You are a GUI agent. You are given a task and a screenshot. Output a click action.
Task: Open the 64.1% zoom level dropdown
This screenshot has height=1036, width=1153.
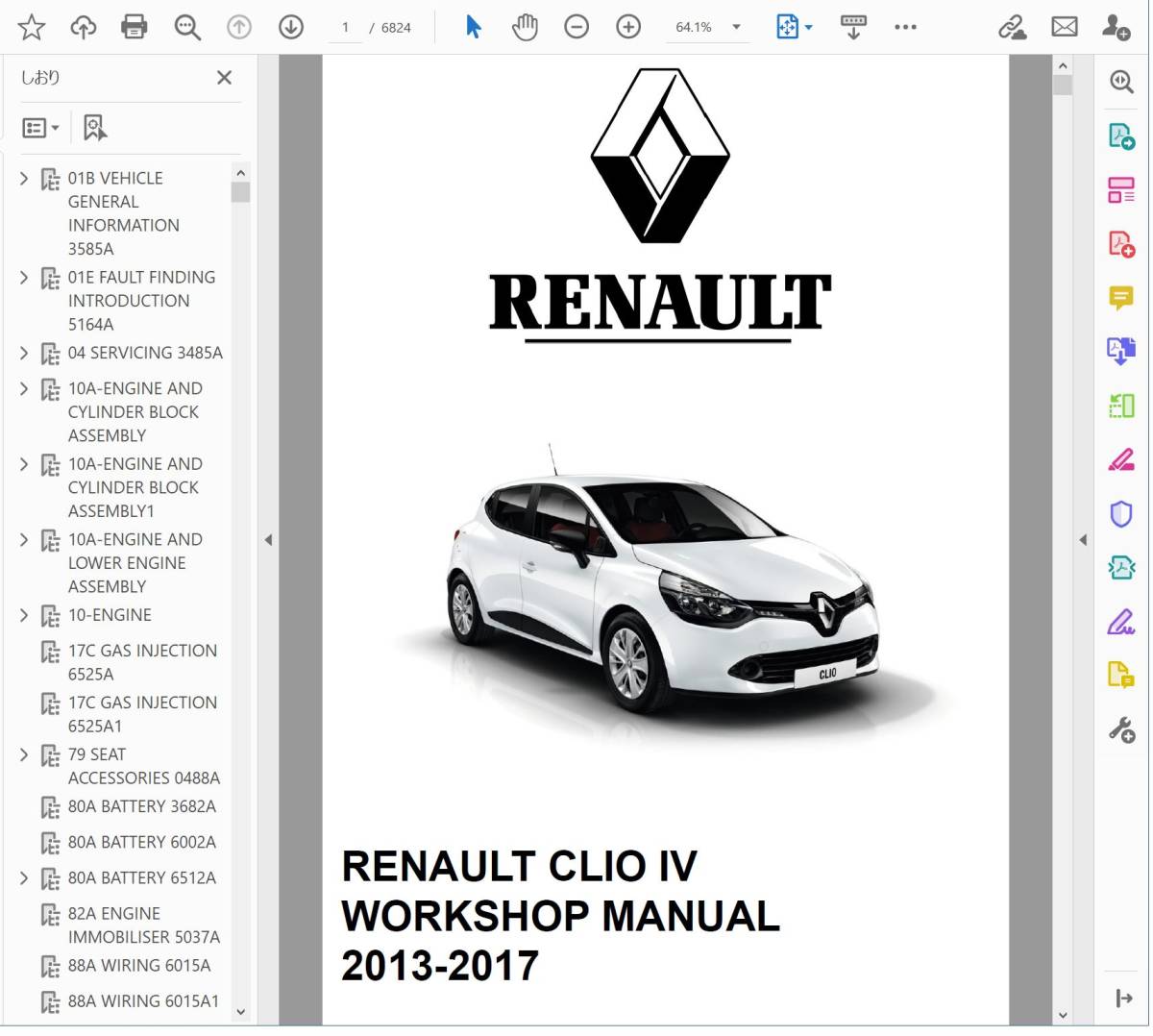[x=737, y=27]
